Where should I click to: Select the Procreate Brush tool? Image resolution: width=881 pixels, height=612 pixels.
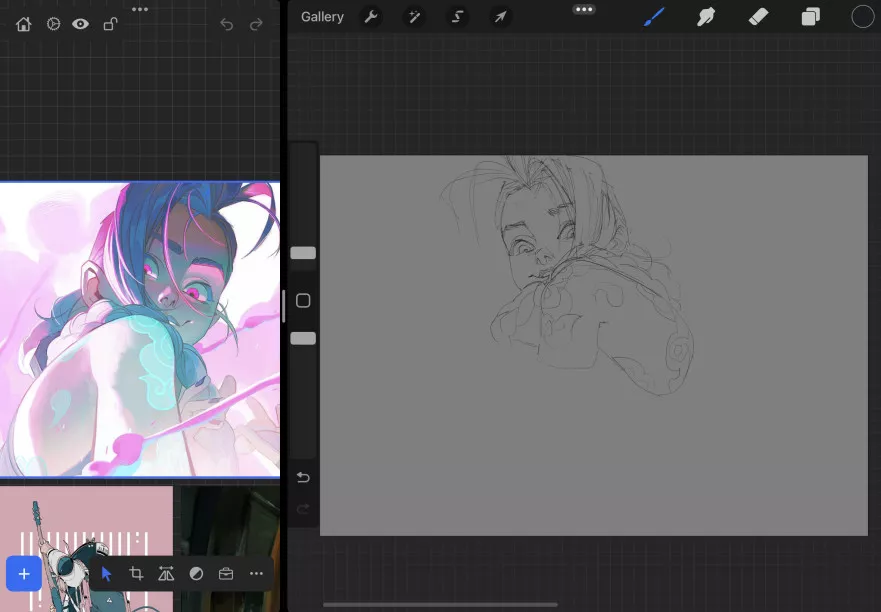[654, 17]
